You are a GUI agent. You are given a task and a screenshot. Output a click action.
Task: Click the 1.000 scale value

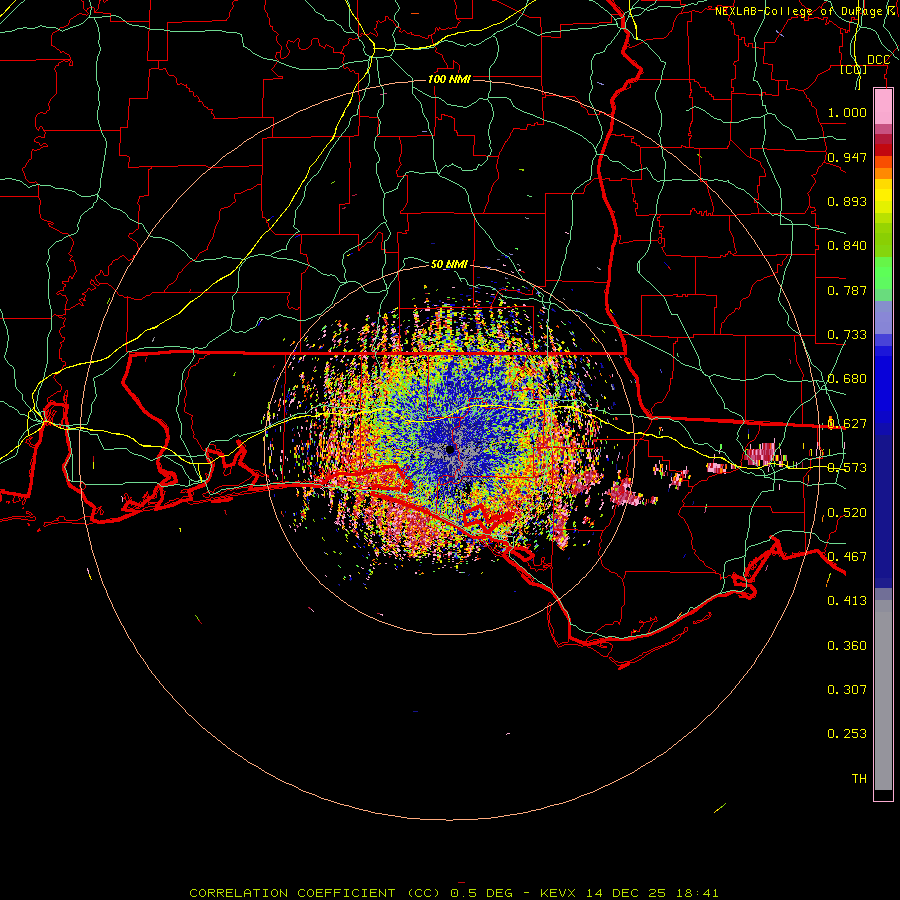(847, 112)
